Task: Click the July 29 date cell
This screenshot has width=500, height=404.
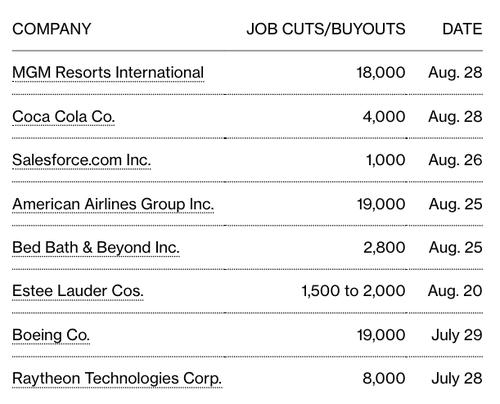Action: tap(457, 335)
